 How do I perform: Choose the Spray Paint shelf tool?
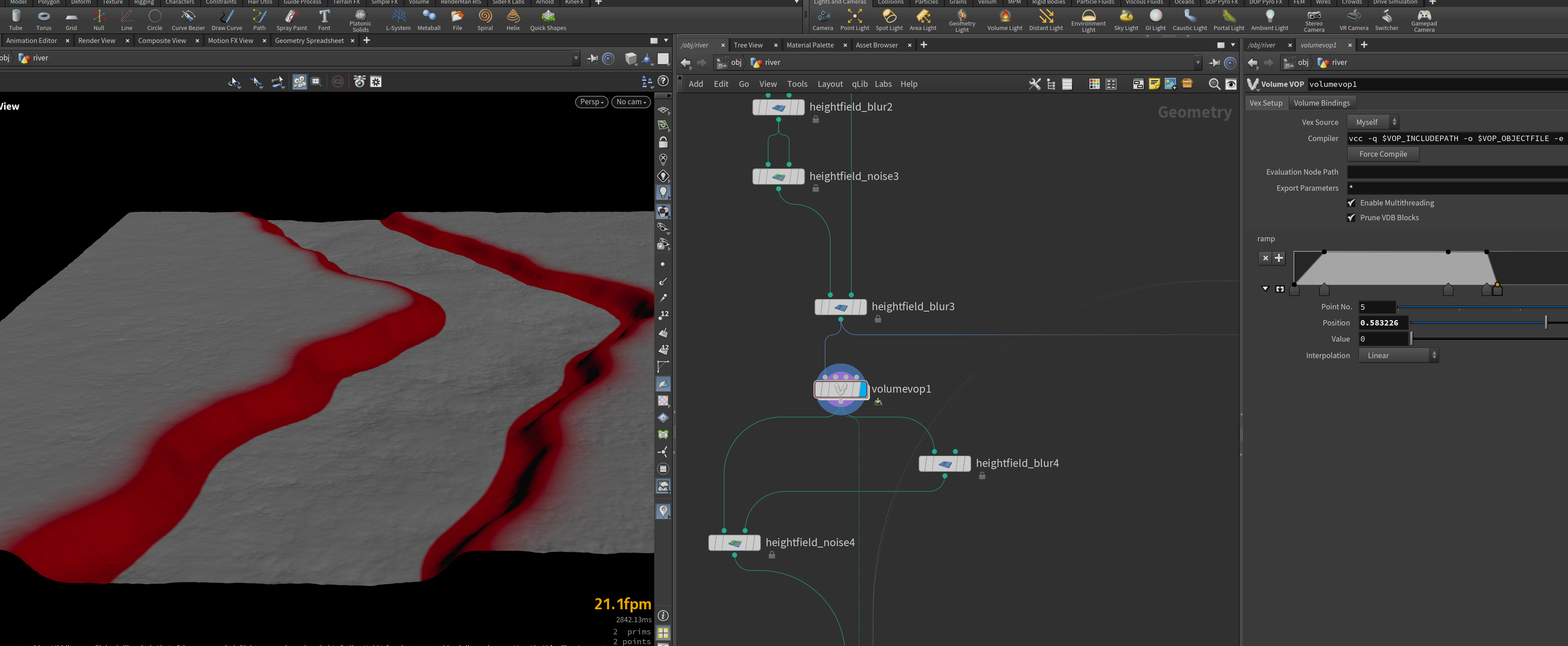[292, 20]
